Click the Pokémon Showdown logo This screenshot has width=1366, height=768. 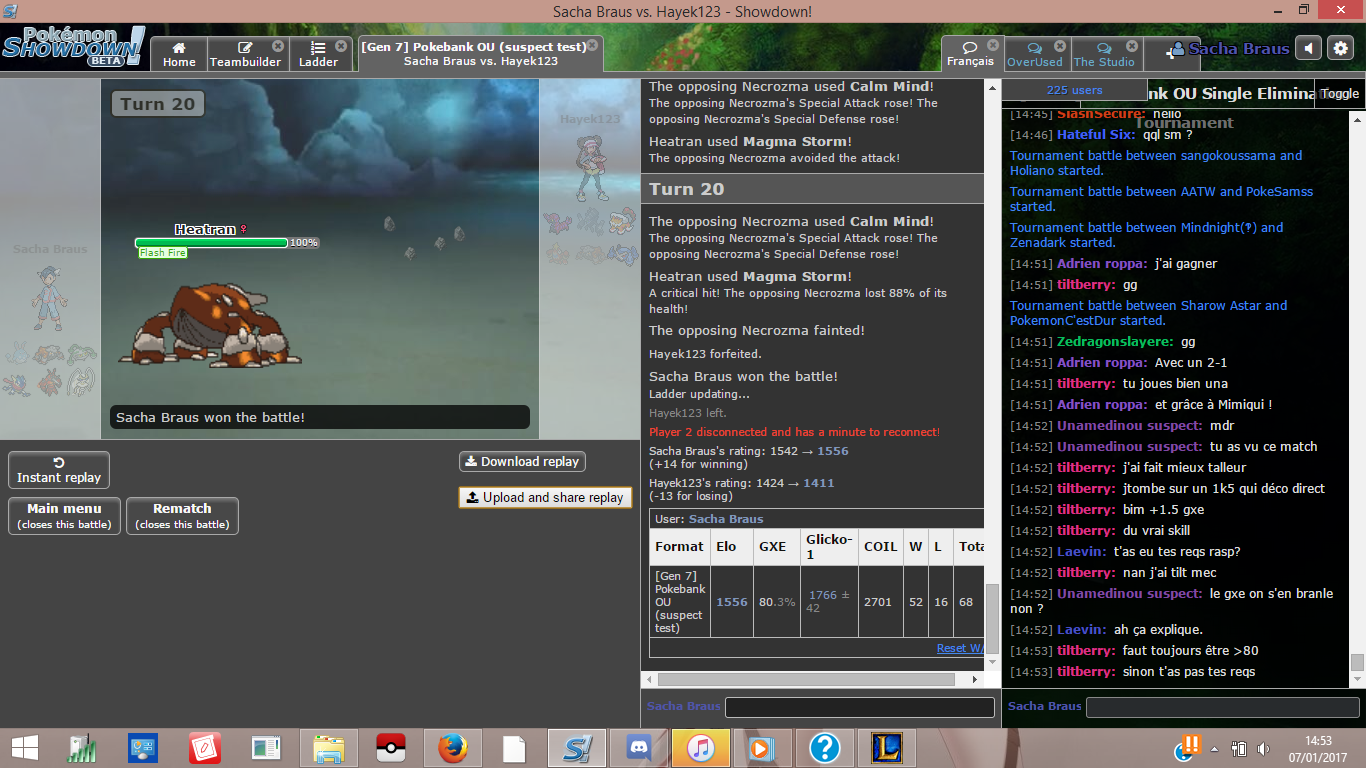[x=73, y=47]
